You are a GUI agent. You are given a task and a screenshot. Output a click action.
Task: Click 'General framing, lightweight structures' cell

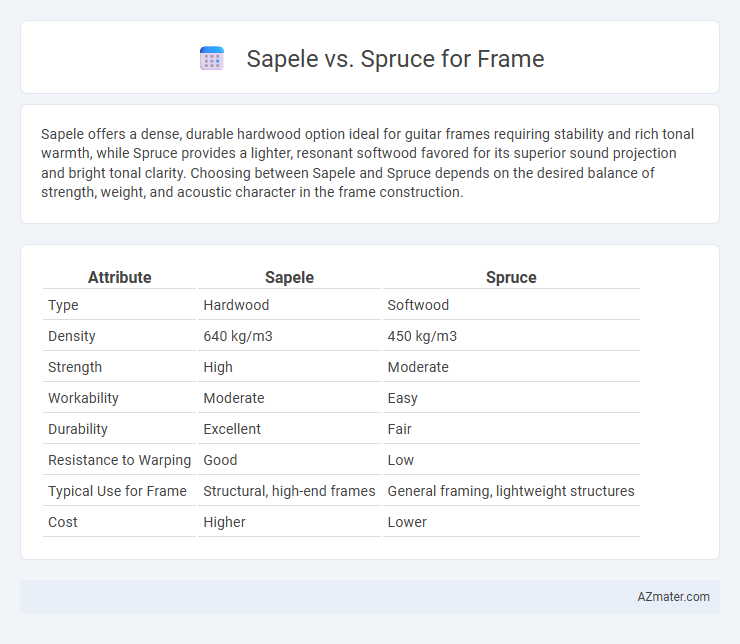(511, 491)
